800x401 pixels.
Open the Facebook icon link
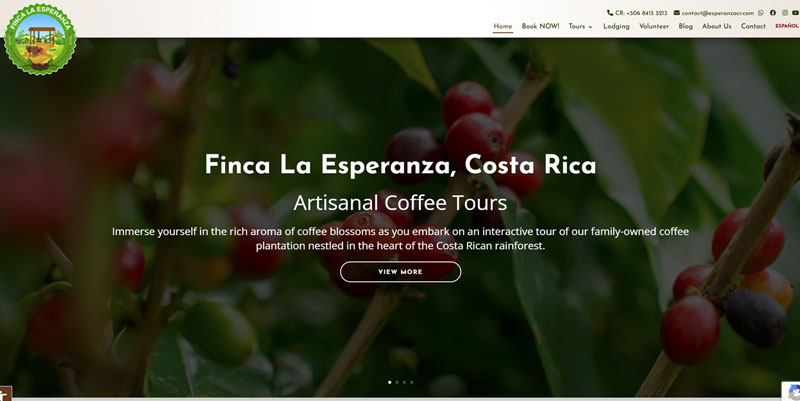click(773, 13)
